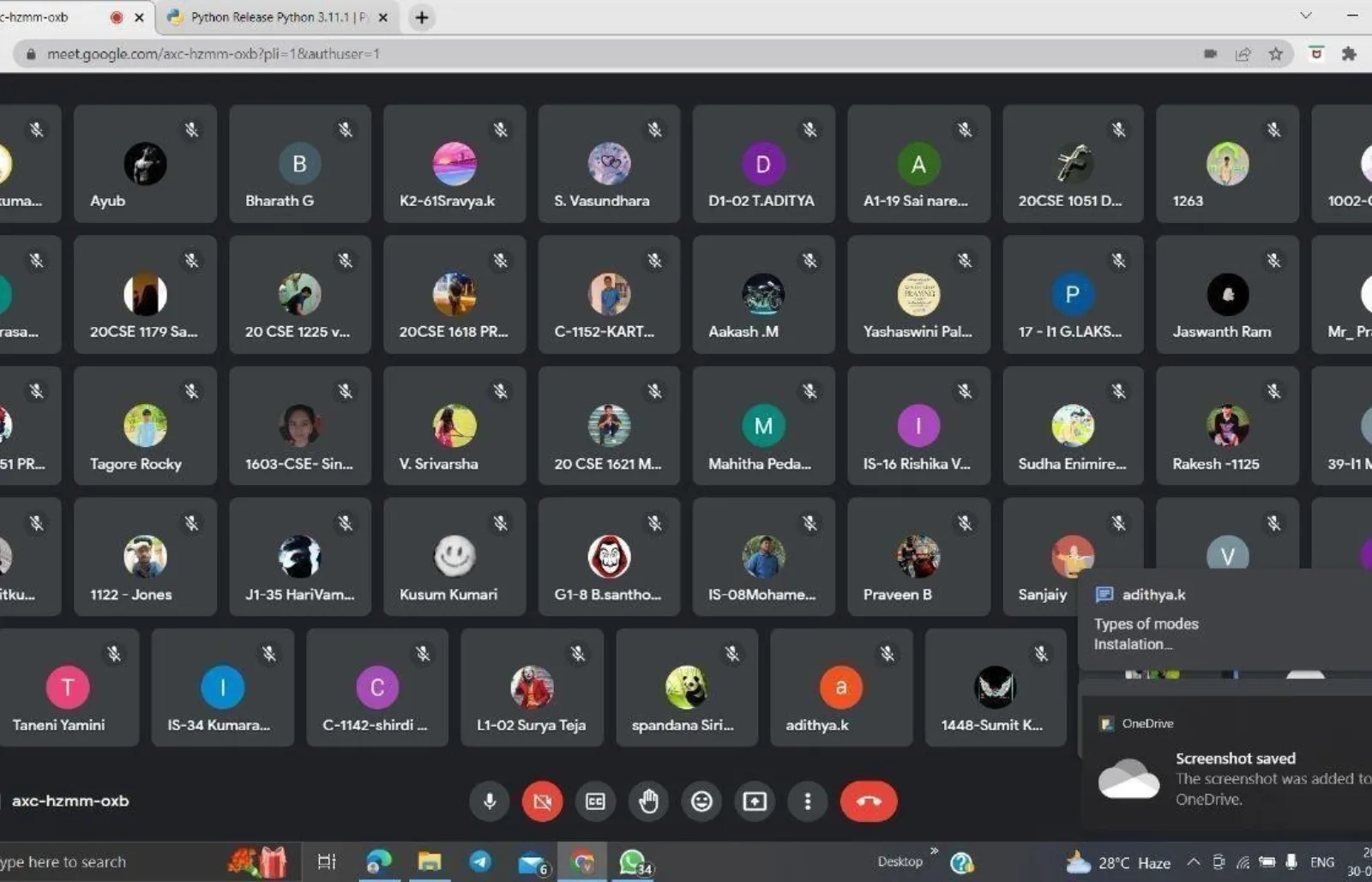The height and width of the screenshot is (882, 1372).
Task: Click the share page icon in address bar
Action: point(1243,54)
